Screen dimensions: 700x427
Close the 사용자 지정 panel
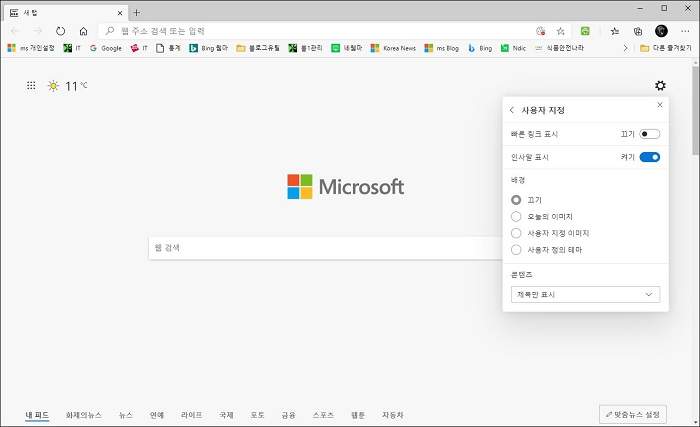(660, 105)
